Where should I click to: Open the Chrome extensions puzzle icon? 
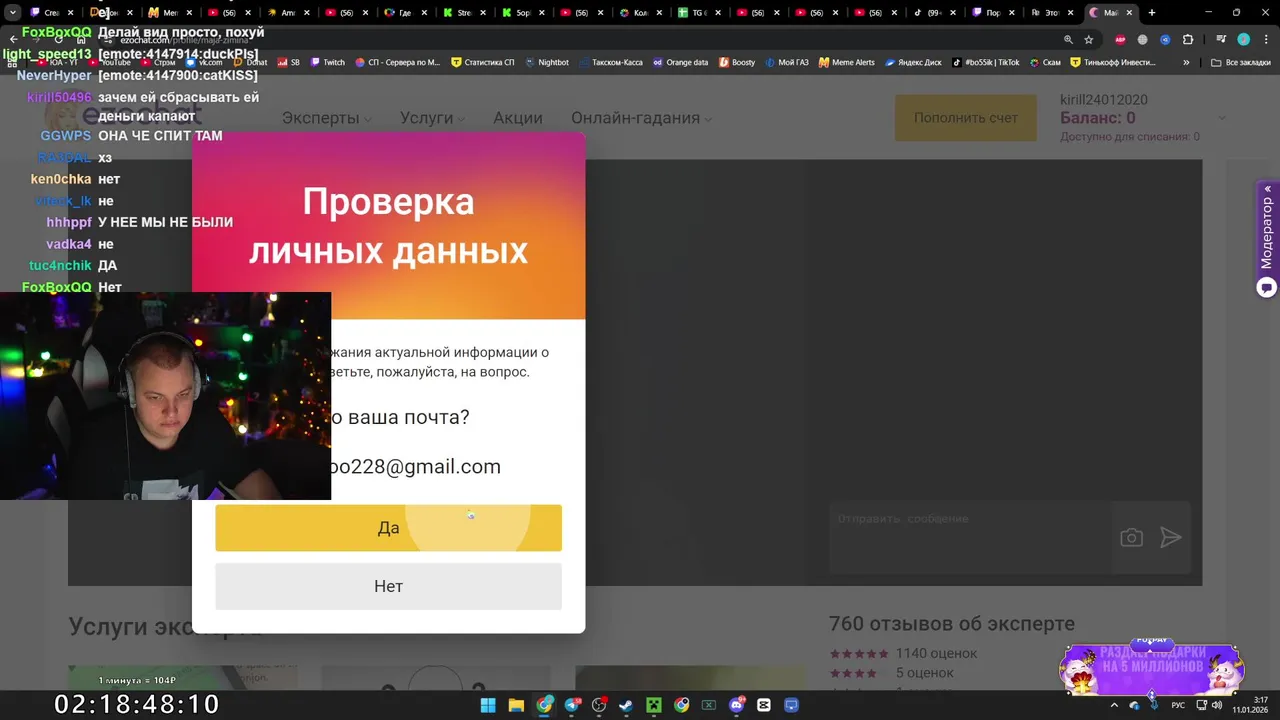pos(1188,40)
